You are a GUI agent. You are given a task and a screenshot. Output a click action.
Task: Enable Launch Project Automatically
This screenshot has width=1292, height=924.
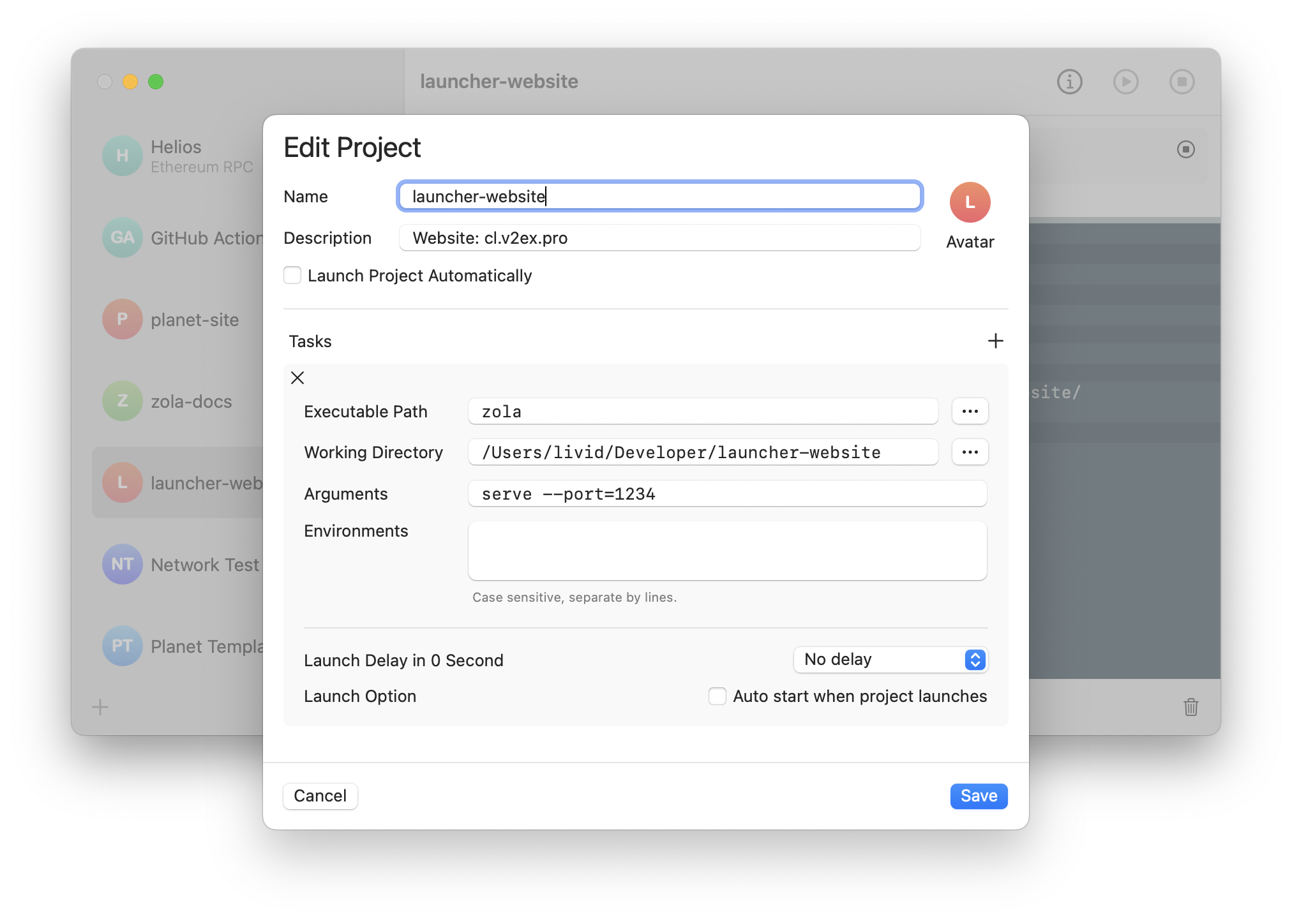point(292,275)
